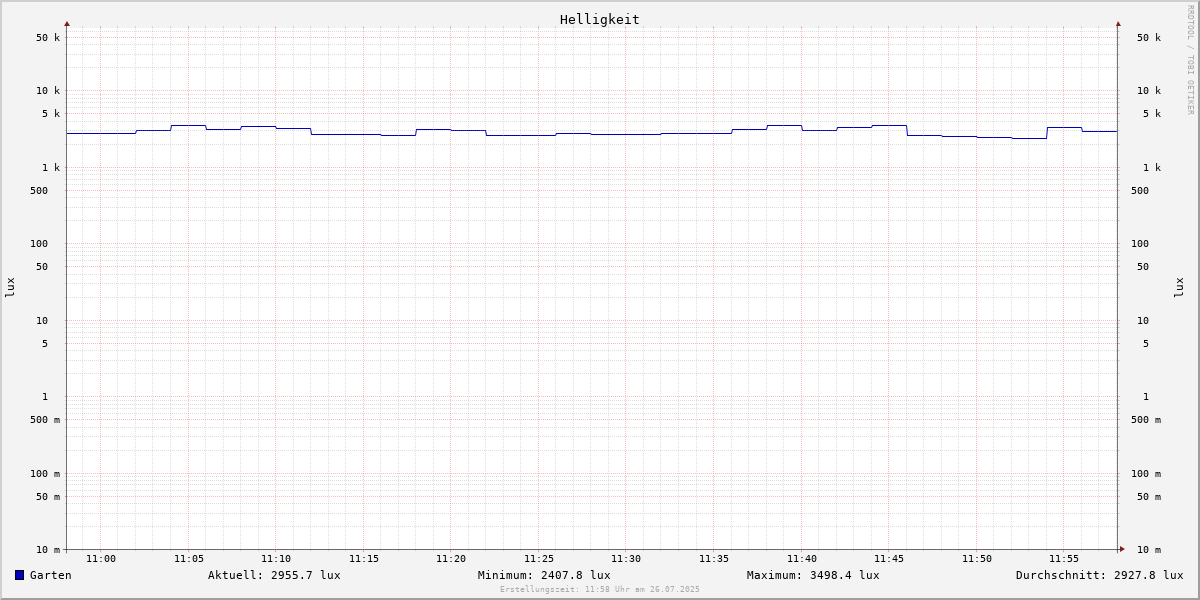
Task: Click the 11:55 time axis label
Action: point(1064,559)
